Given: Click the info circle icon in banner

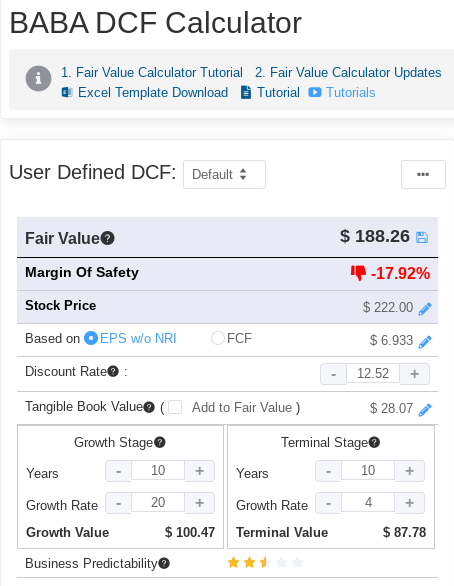Looking at the screenshot, I should (38, 78).
